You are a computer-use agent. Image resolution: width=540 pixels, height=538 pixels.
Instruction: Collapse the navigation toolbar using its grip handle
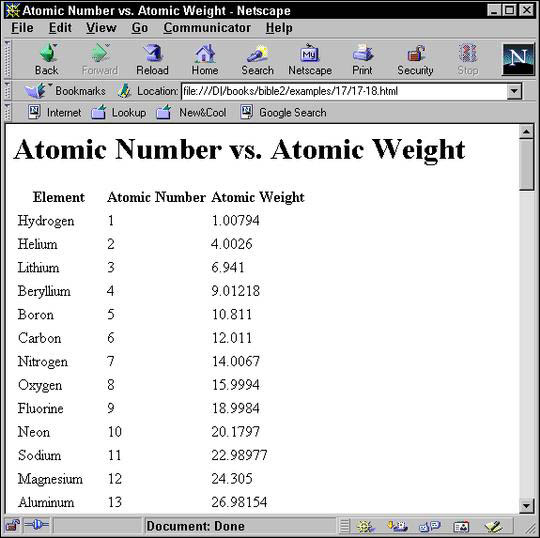pyautogui.click(x=7, y=59)
